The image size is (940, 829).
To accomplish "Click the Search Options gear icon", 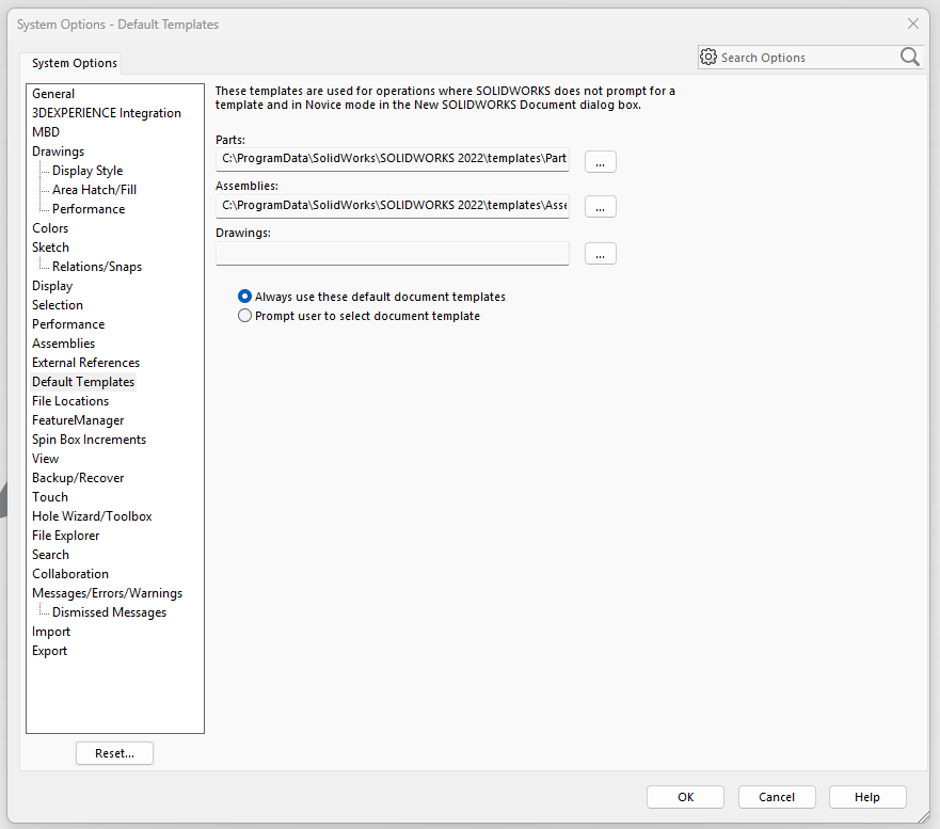I will tap(708, 57).
